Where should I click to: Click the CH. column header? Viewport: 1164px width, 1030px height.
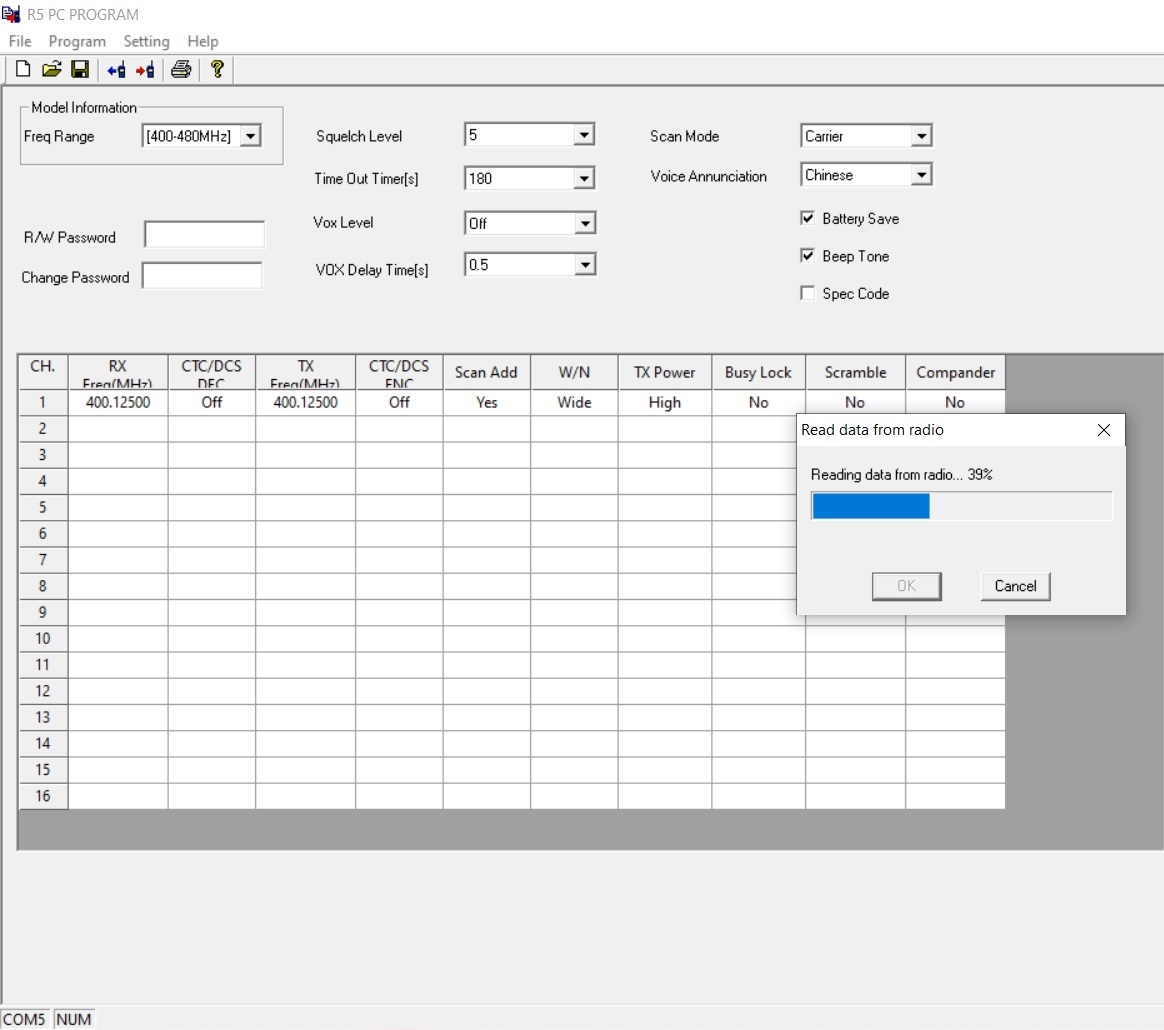coord(42,372)
